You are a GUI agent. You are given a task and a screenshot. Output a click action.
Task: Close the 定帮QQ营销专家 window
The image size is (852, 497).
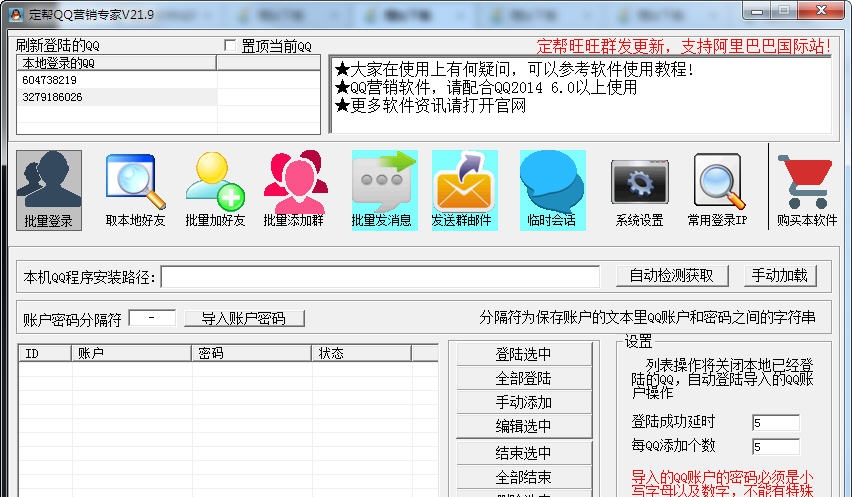821,10
